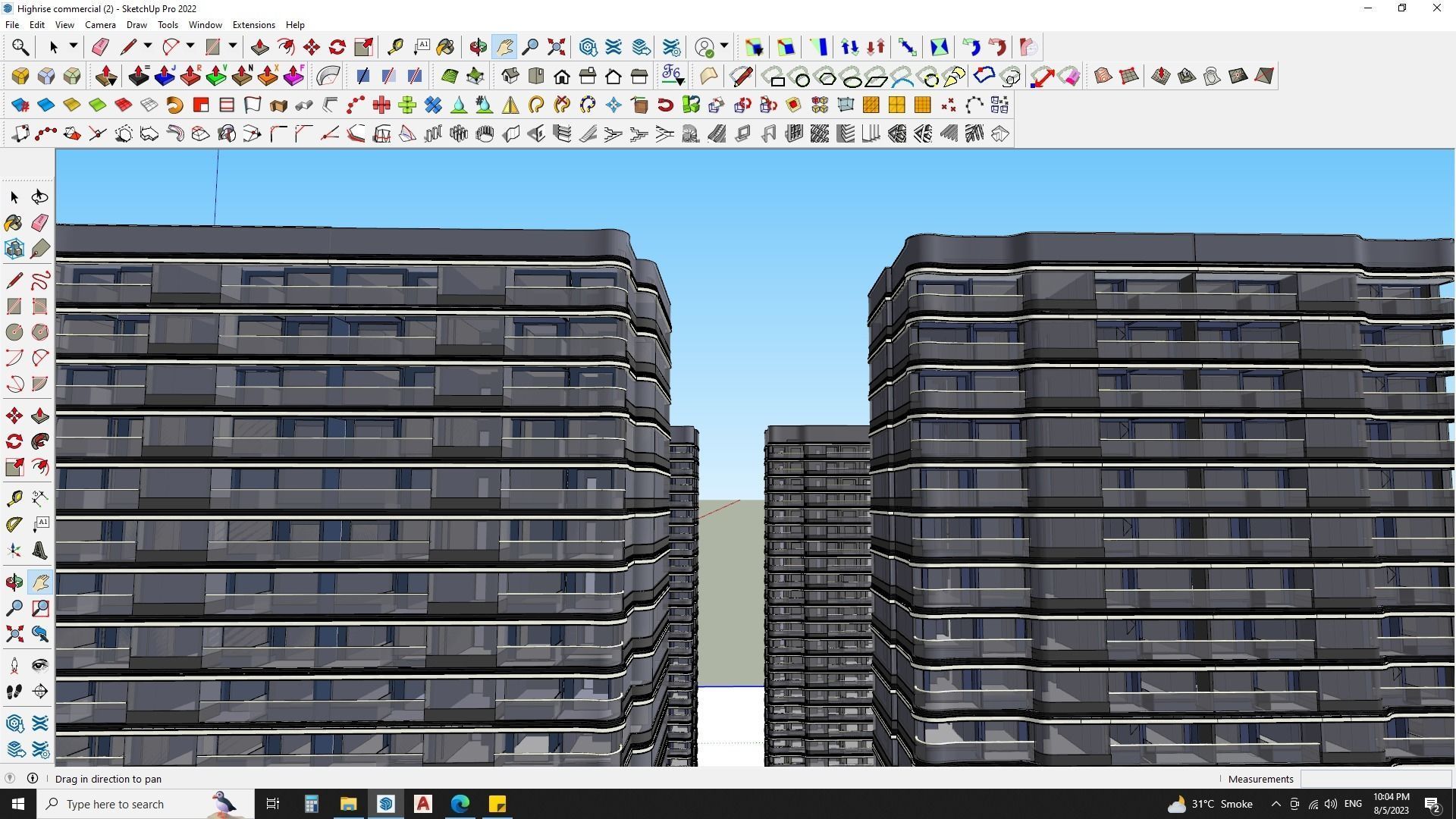Open the Draw menu
The height and width of the screenshot is (819, 1456).
tap(136, 24)
